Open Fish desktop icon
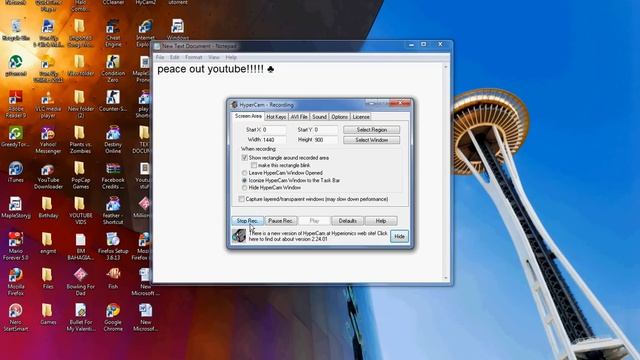This screenshot has width=640, height=360. [113, 278]
